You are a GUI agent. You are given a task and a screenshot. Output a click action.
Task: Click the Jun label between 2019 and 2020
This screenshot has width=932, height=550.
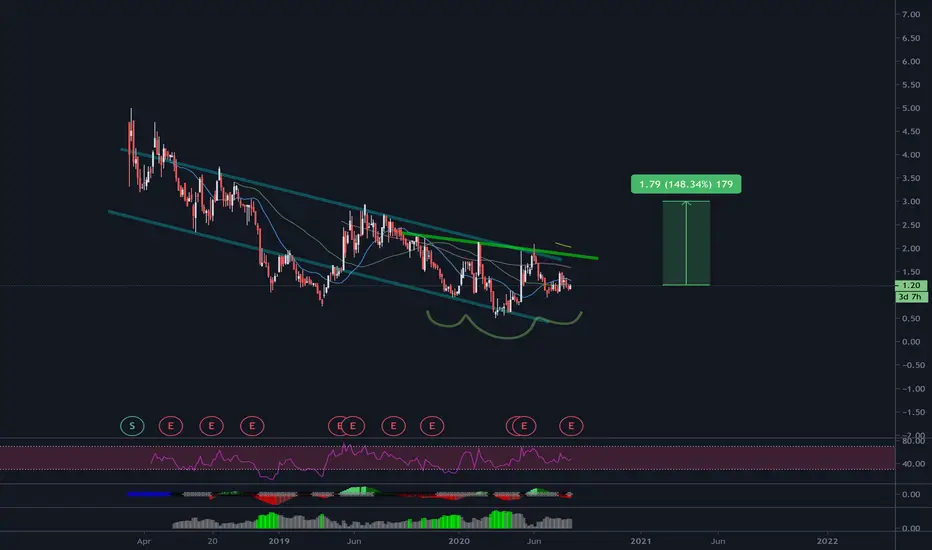click(354, 541)
